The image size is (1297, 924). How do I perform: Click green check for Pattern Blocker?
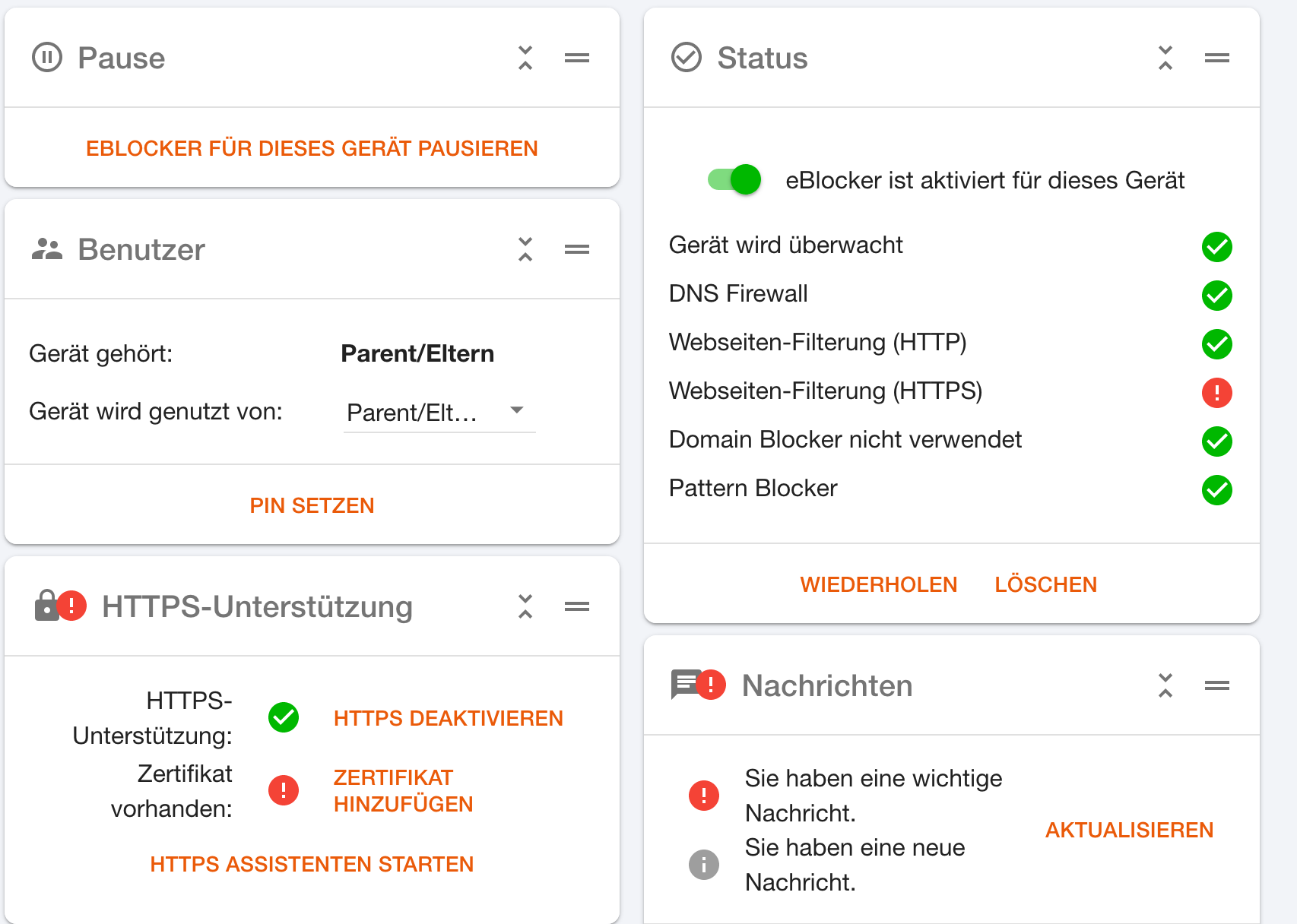point(1217,490)
